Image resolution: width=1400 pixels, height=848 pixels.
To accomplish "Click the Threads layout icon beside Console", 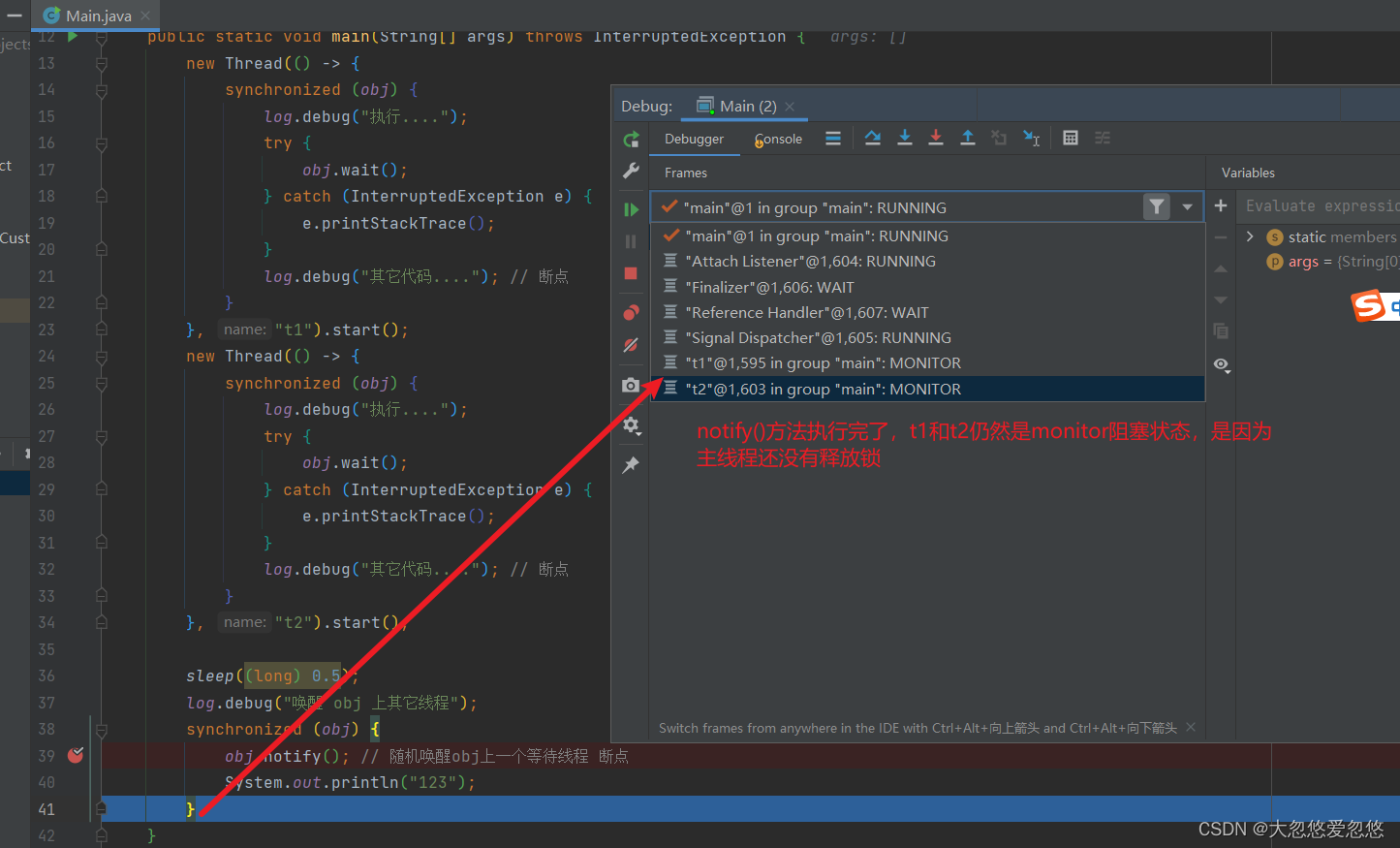I will click(x=833, y=139).
